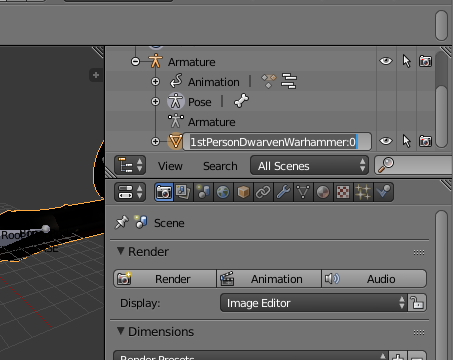
Task: Open the outliner View menu
Action: (x=170, y=166)
